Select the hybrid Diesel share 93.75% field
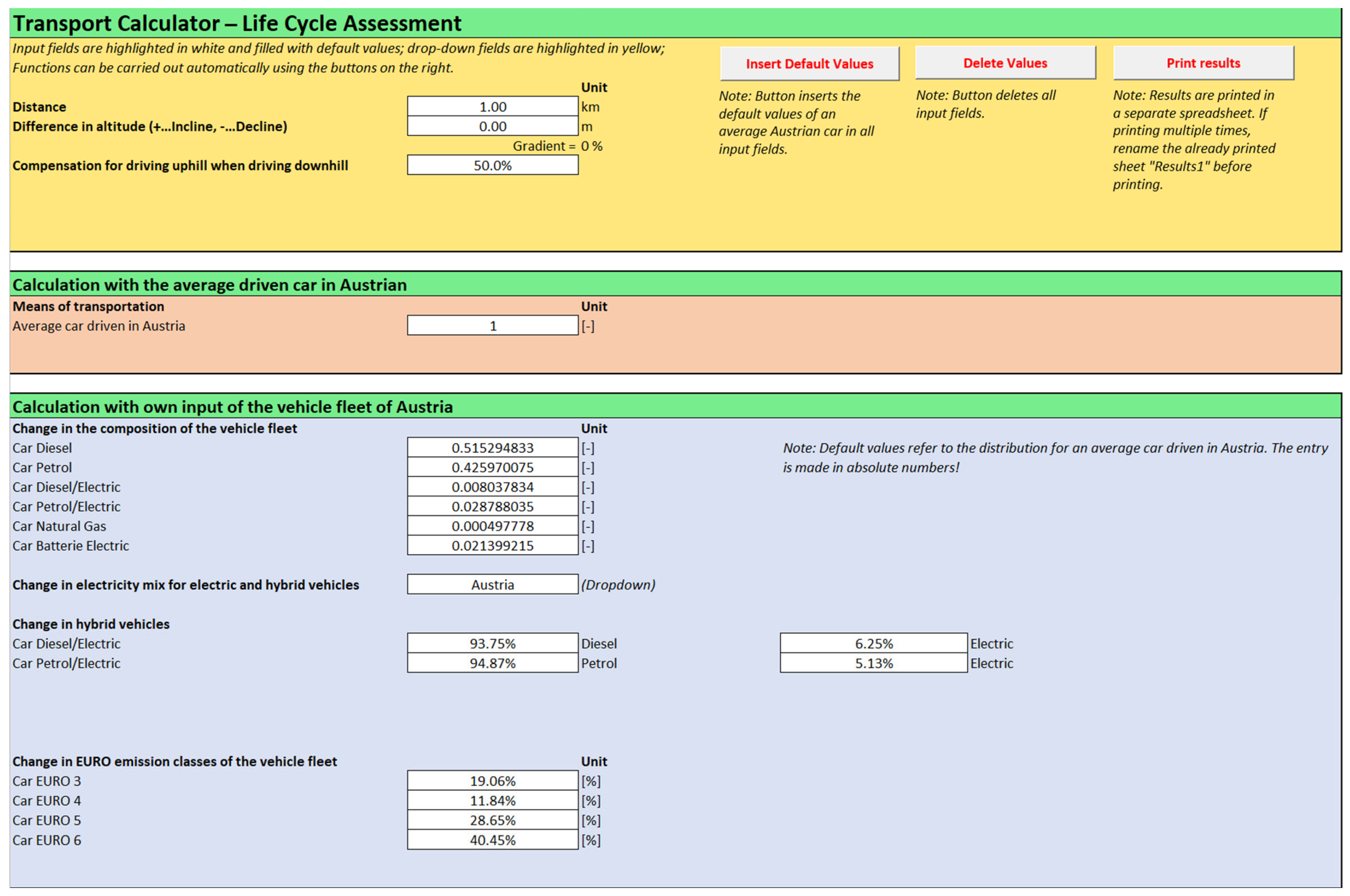1350x896 pixels. pos(492,644)
